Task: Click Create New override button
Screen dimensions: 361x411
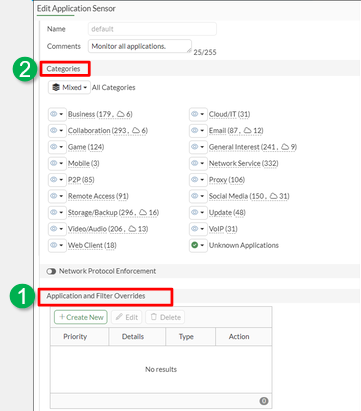Action: (x=81, y=317)
